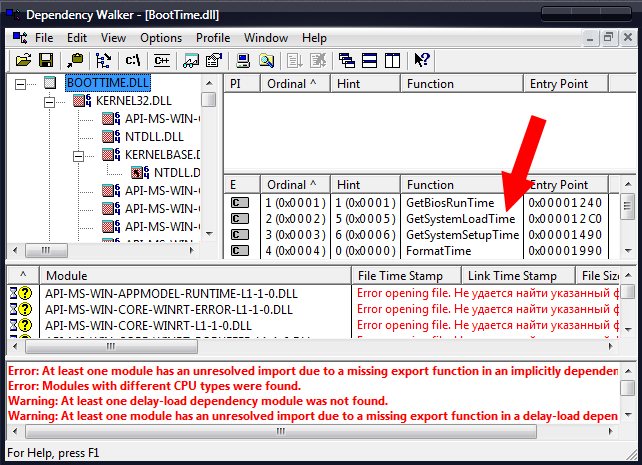Select NTDLL.DLL under KERNEL32.DLL
This screenshot has width=642, height=465.
[x=154, y=137]
